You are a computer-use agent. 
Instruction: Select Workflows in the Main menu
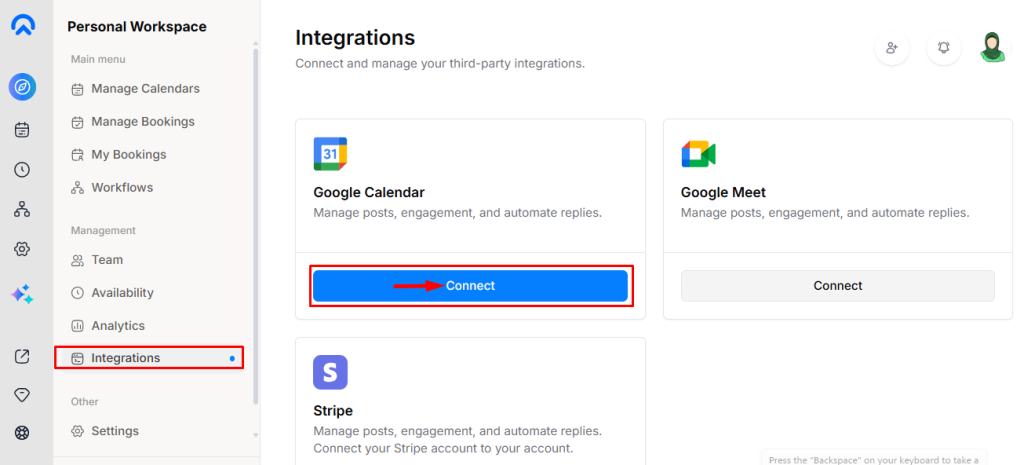122,188
